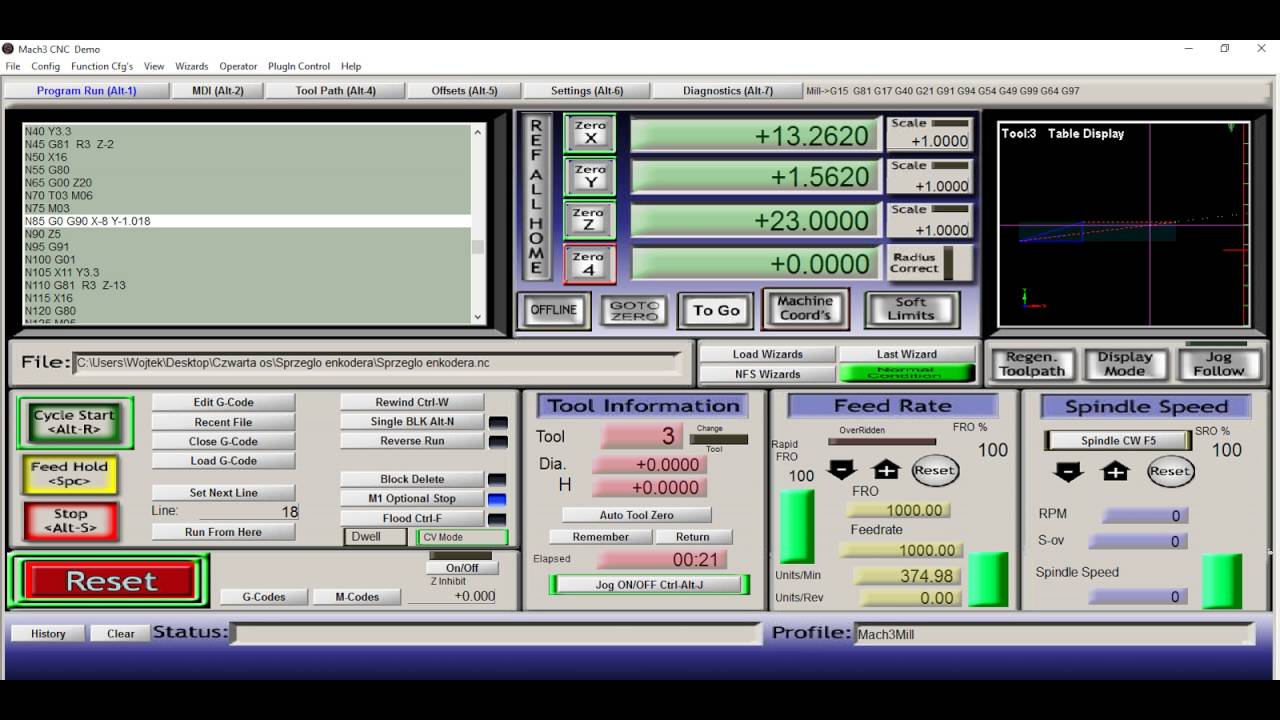Click the feedrate green level bar
Screen dimensions: 1280x720
coord(988,580)
